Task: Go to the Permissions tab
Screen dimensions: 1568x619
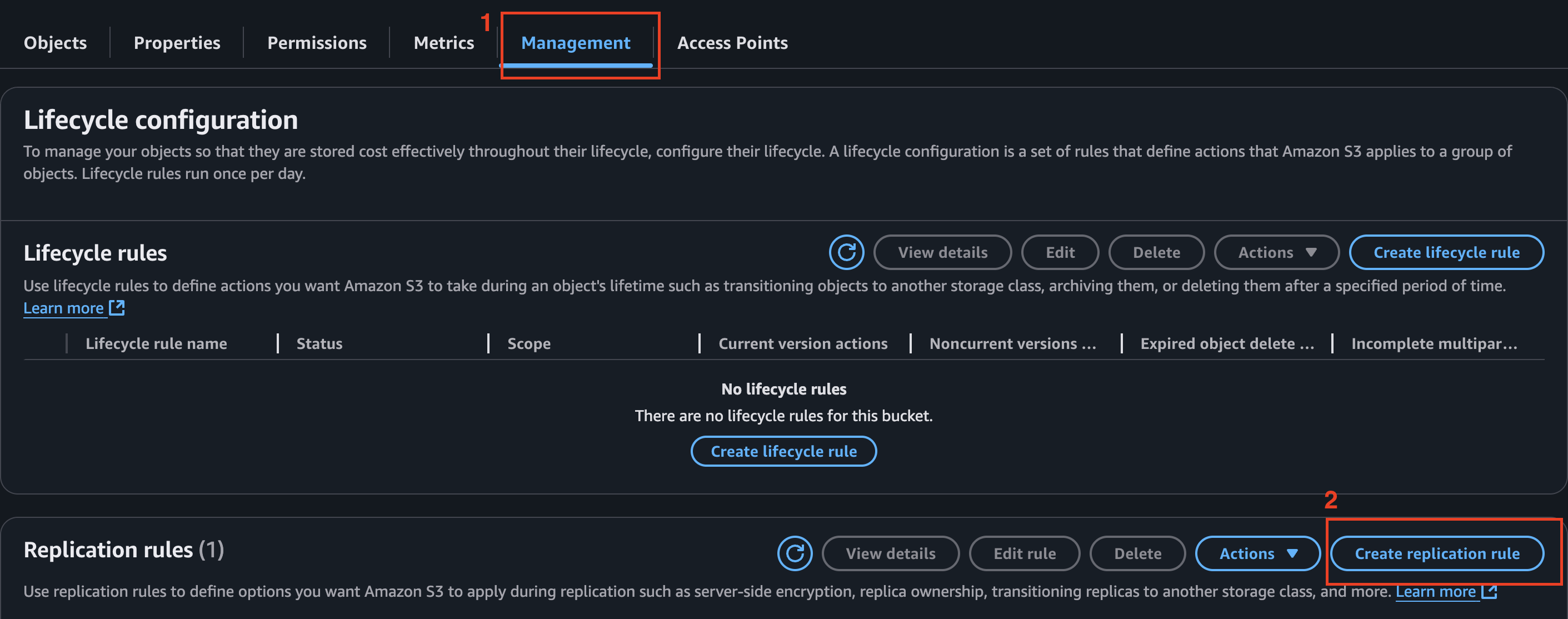Action: 317,43
